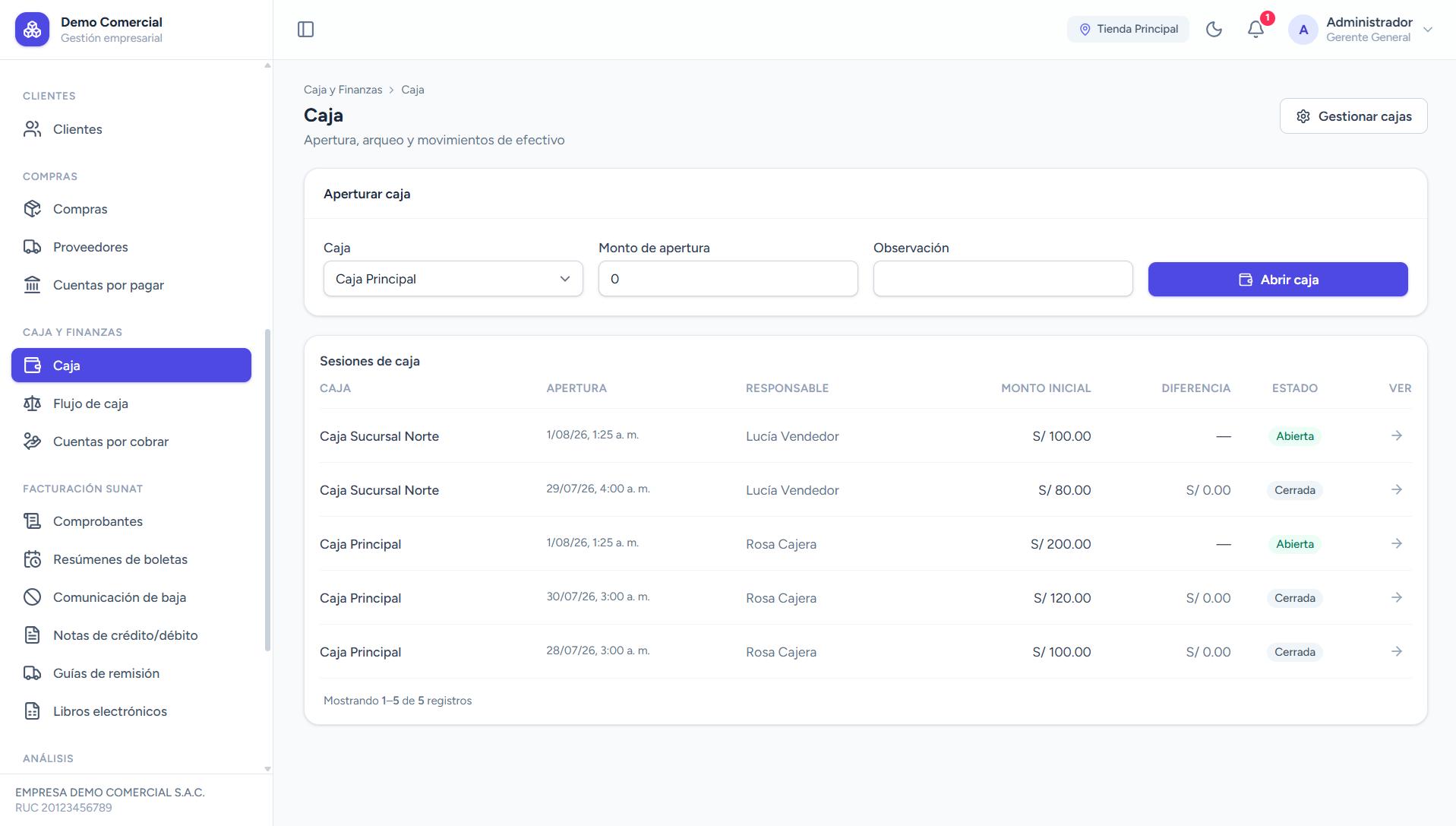Open the Caja Principal selection dropdown
The image size is (1456, 826).
coord(453,279)
